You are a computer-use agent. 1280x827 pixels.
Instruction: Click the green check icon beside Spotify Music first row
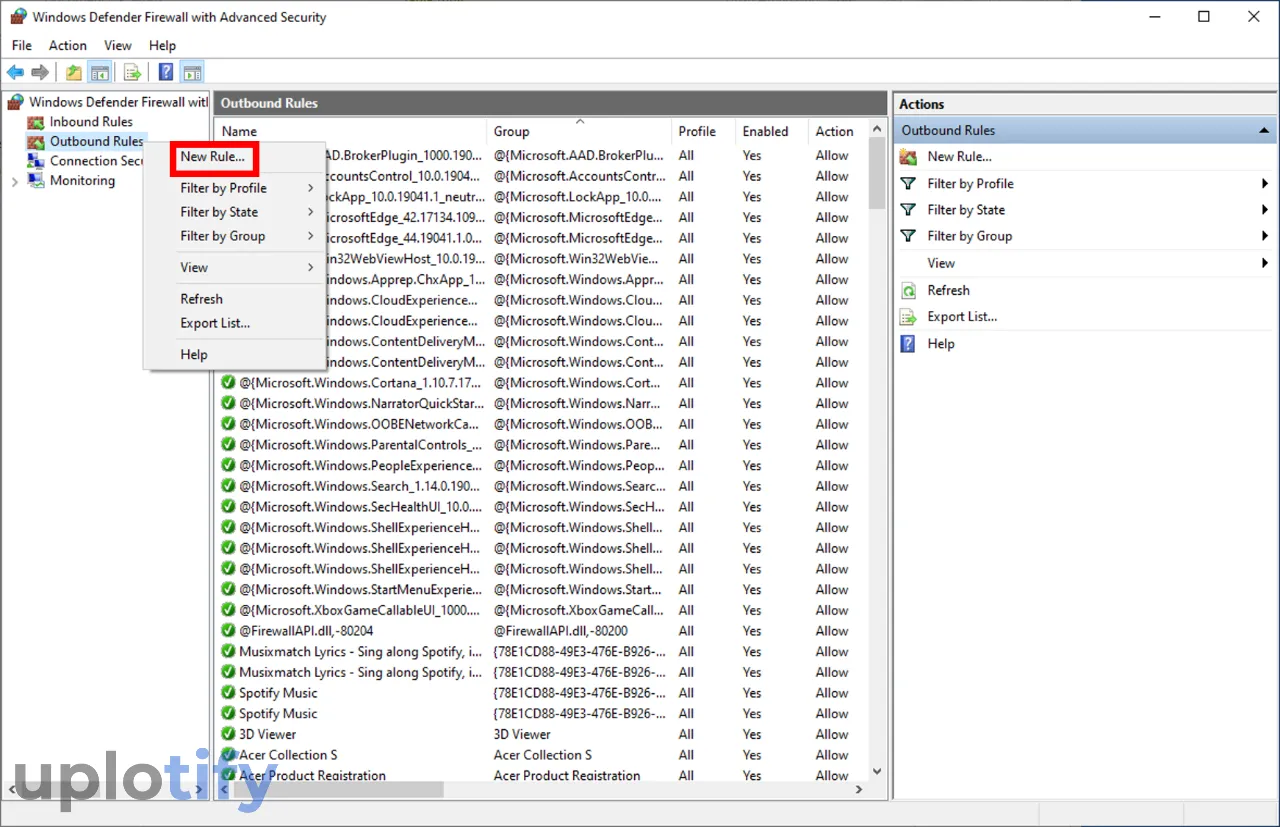[228, 693]
